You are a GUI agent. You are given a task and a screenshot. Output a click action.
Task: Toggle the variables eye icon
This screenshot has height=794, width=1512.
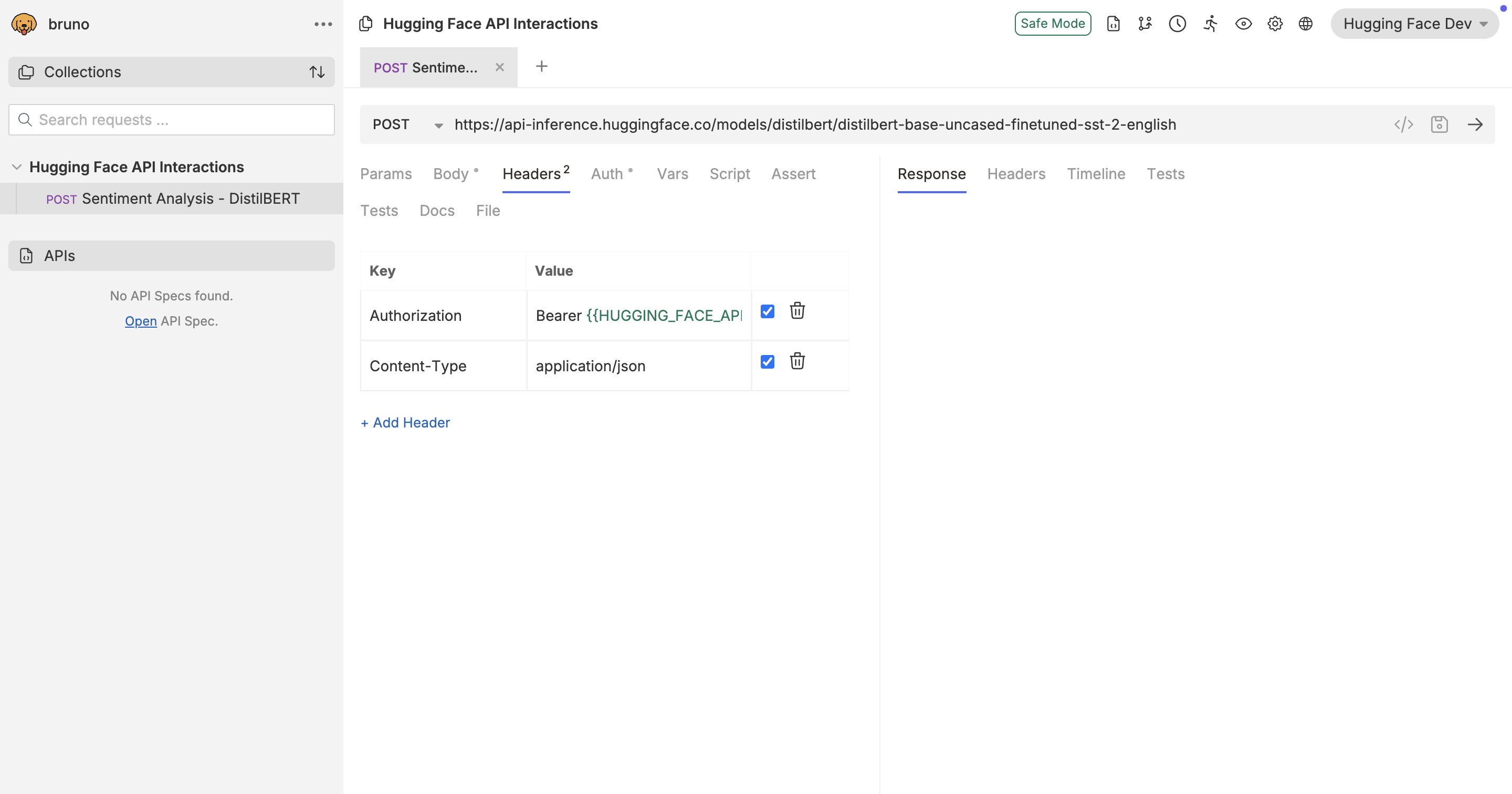point(1243,24)
